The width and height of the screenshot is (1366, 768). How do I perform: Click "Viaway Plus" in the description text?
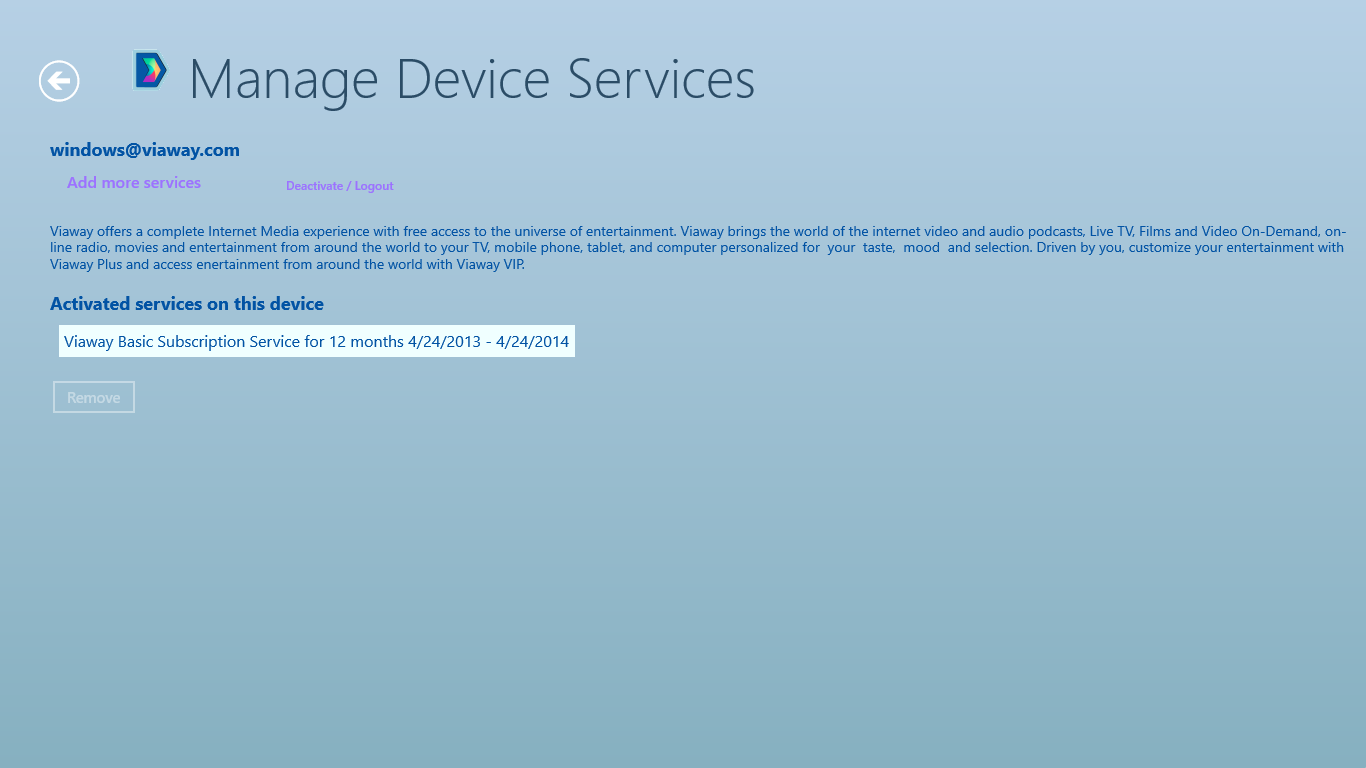(x=86, y=265)
